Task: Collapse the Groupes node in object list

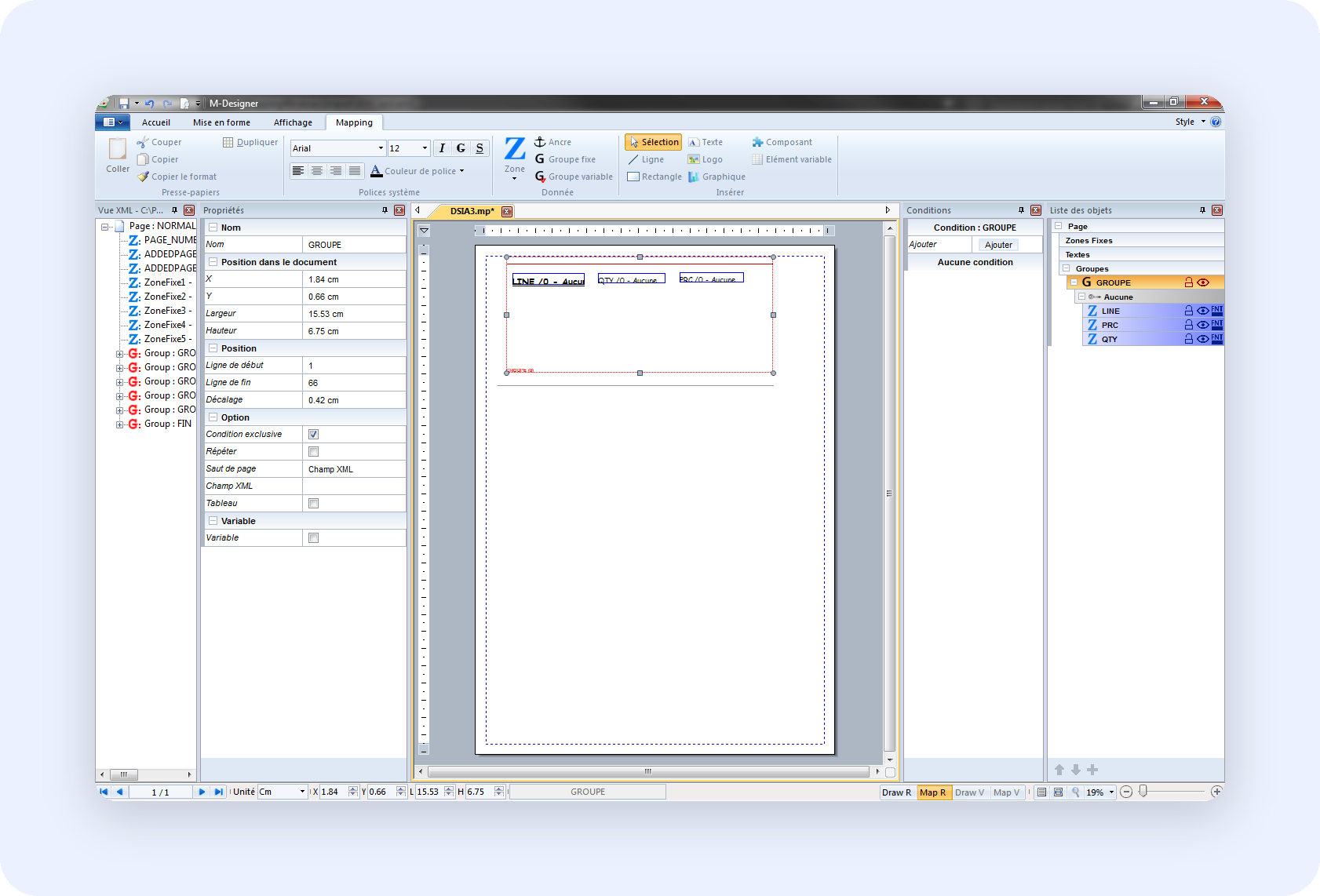Action: pos(1066,268)
